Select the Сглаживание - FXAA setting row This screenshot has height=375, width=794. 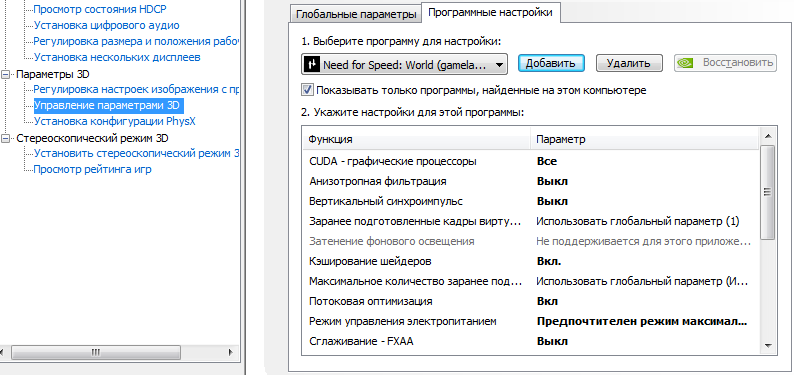531,342
